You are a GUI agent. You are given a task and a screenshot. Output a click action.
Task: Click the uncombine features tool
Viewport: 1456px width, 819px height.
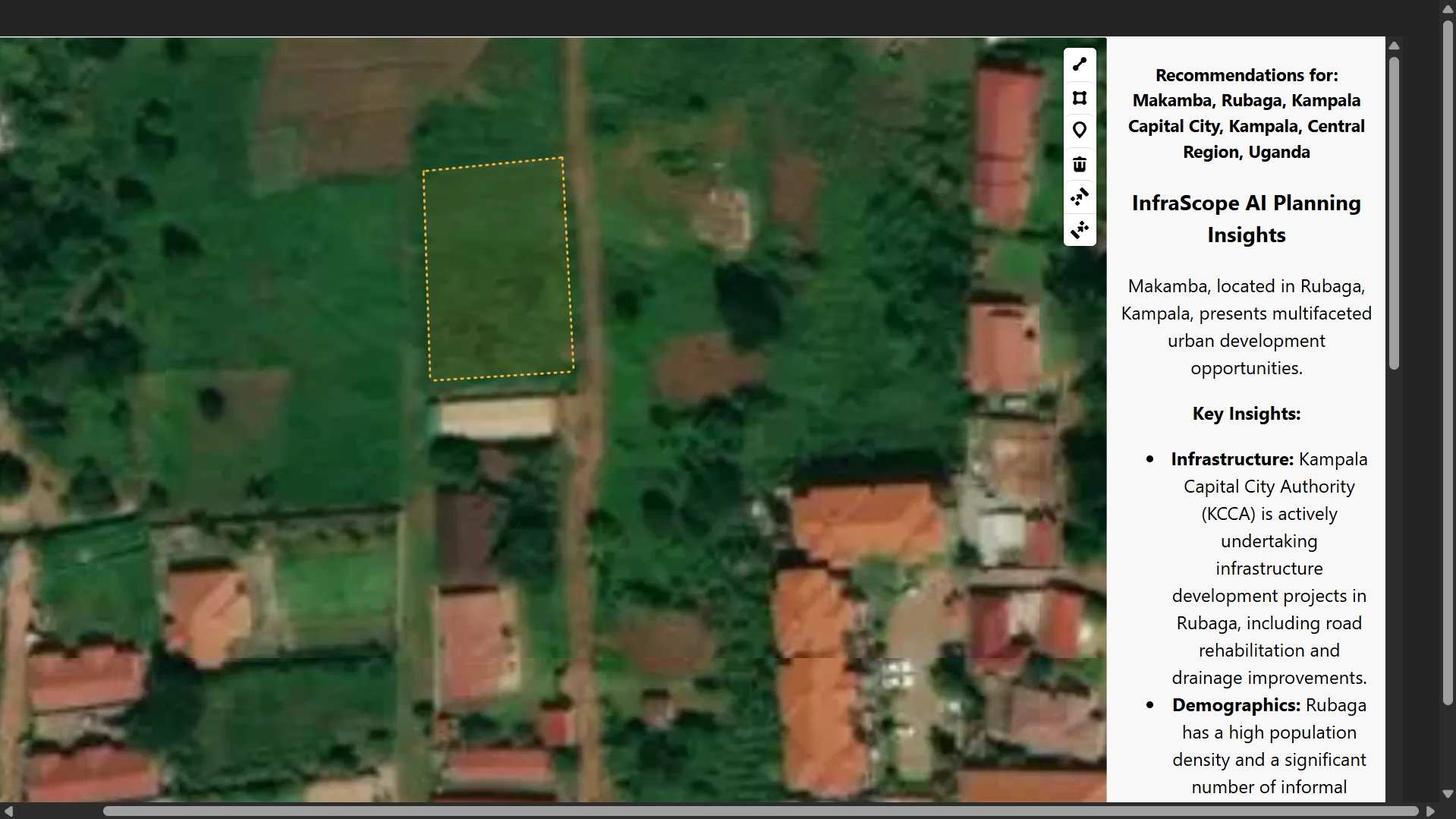point(1080,229)
